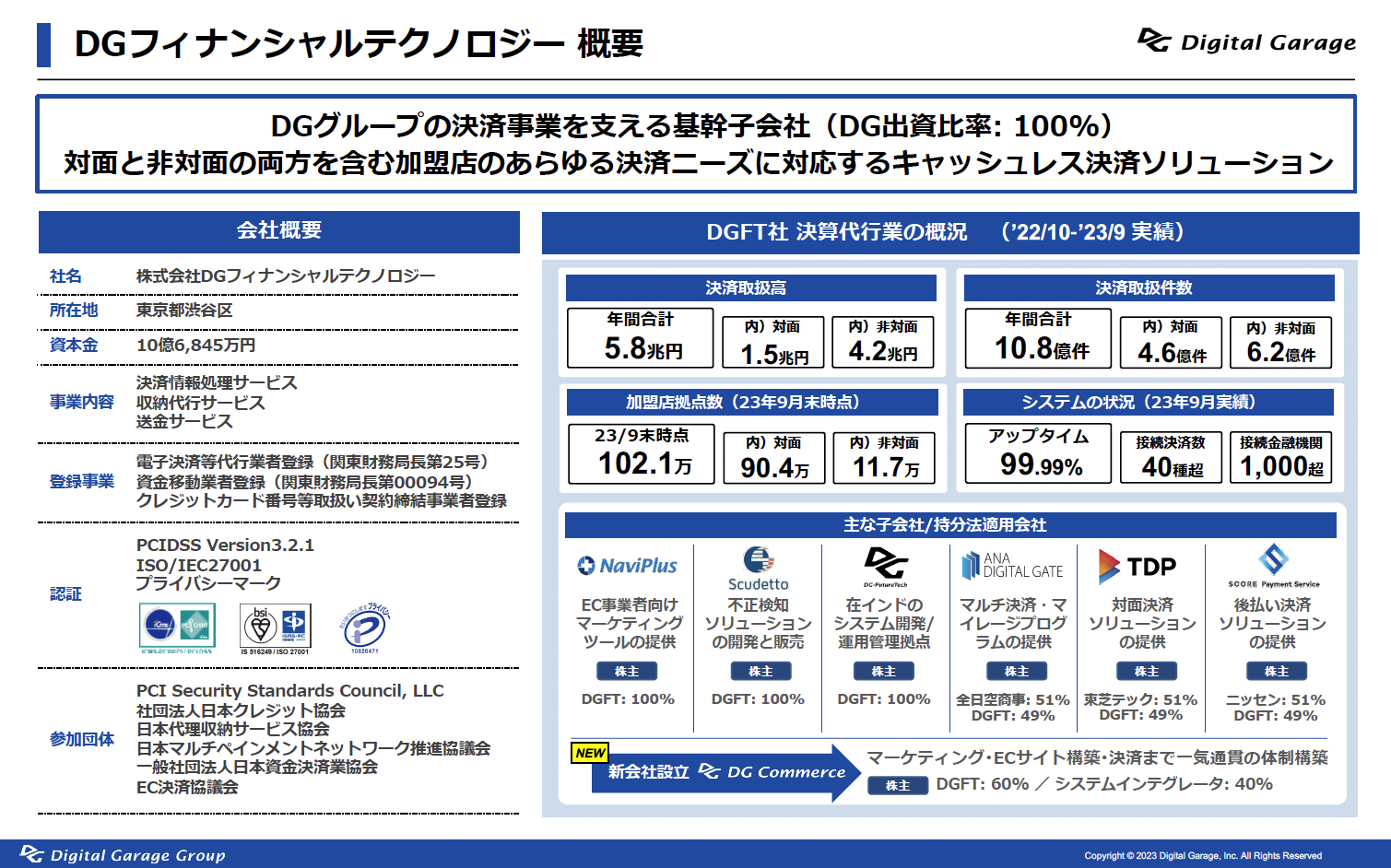The image size is (1391, 868).
Task: Click the 非対面 11.7万 box
Action: [x=884, y=458]
